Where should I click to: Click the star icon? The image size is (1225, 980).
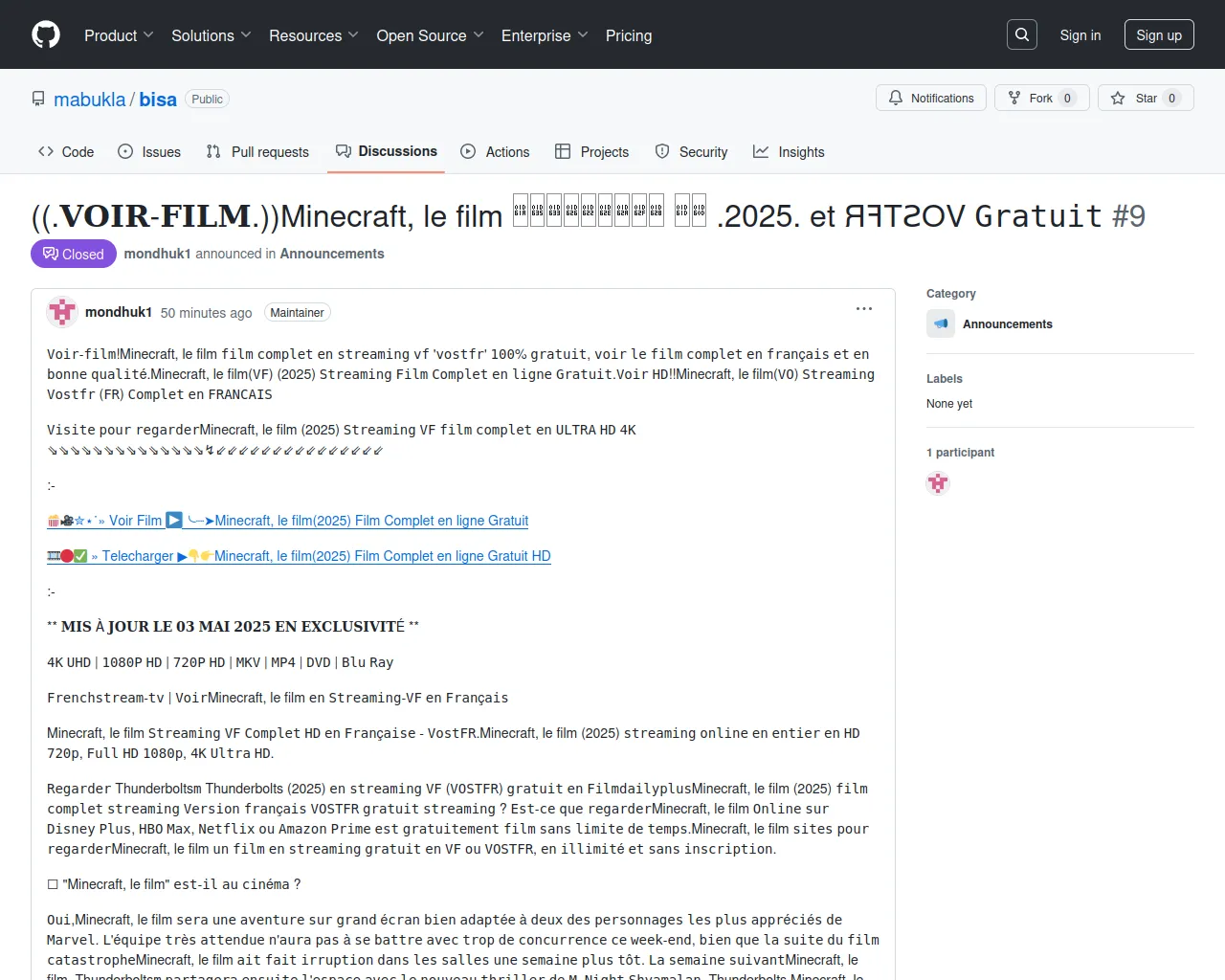coord(1118,98)
